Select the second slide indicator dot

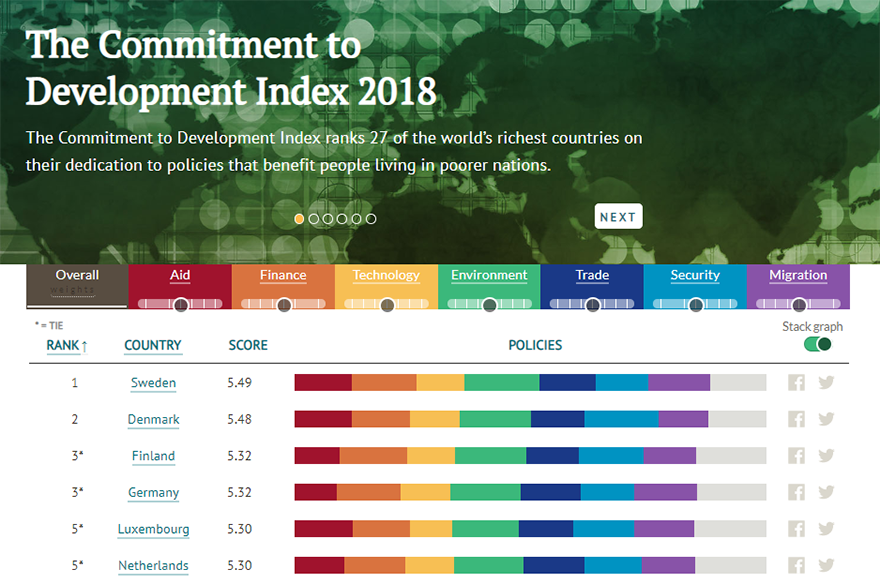[314, 219]
